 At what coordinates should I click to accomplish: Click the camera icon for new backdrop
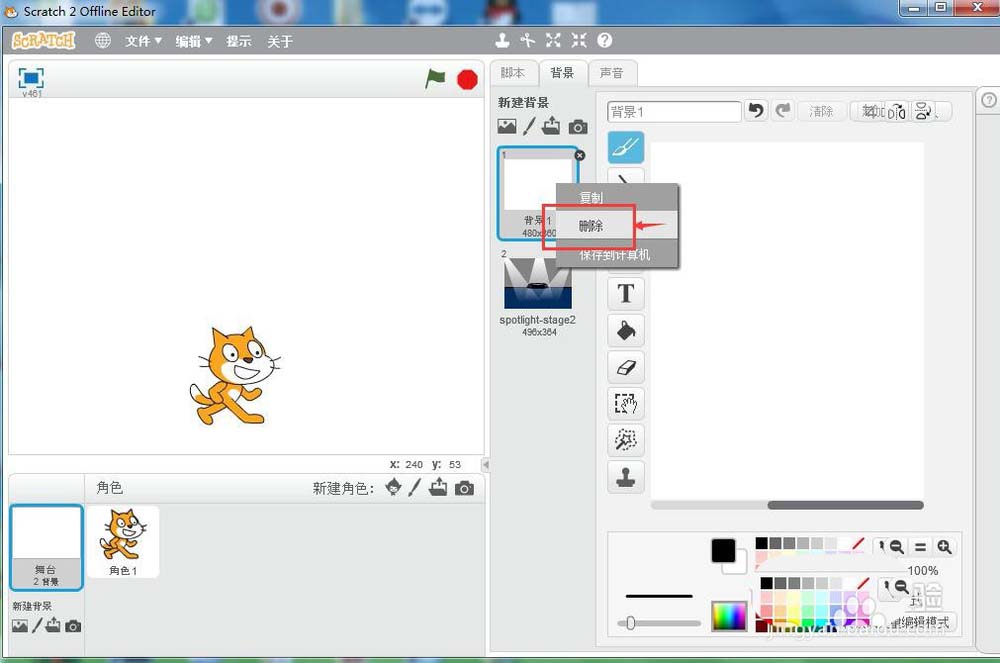point(578,127)
